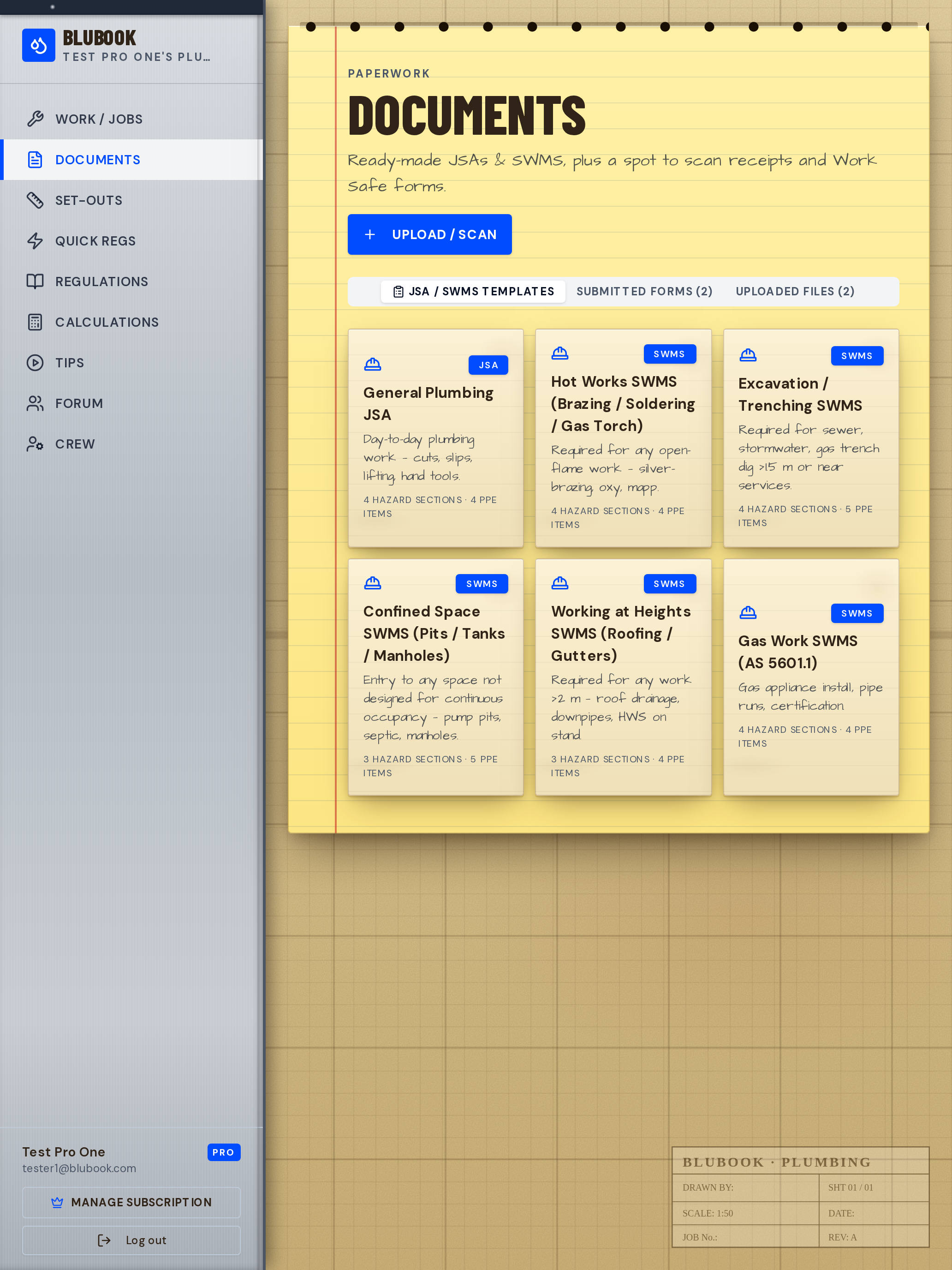Open Working at Heights SWMS title
Screen dimensions: 952x1270
[x=621, y=633]
